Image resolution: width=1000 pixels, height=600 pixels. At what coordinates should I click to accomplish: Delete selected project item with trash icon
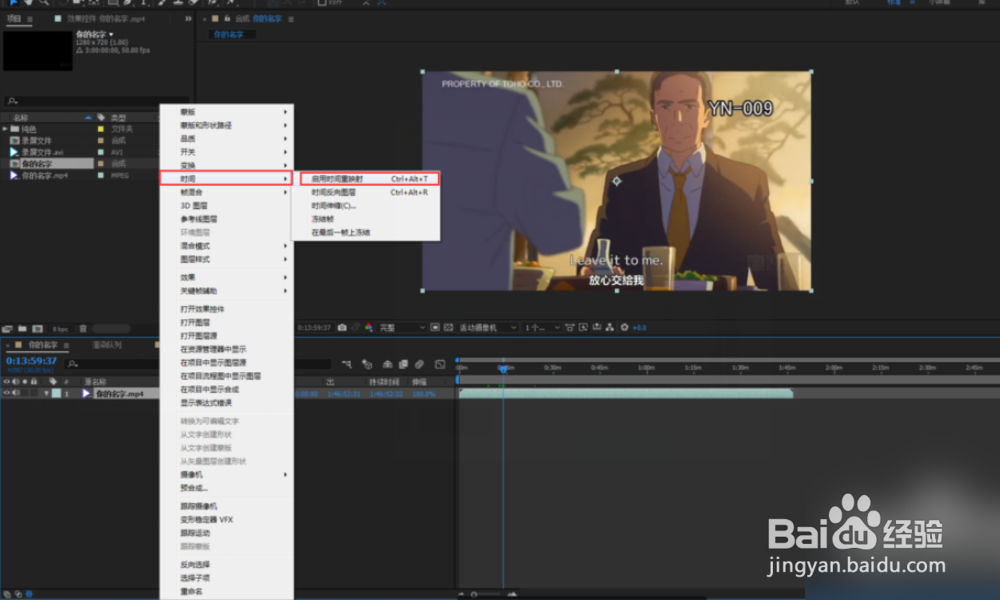tap(83, 329)
